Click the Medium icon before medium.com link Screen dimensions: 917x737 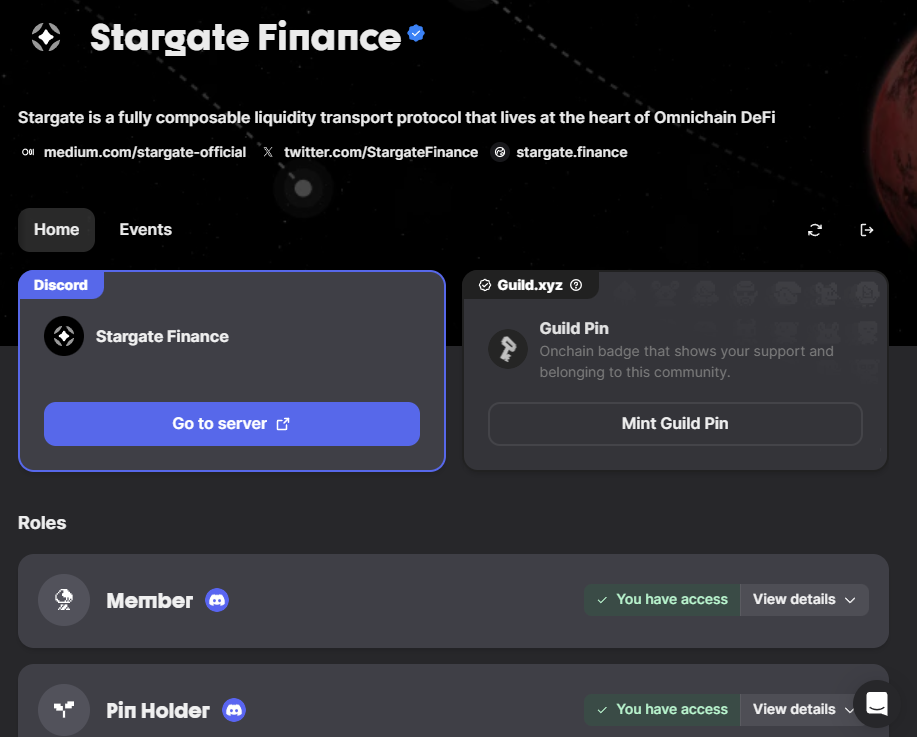(x=26, y=152)
